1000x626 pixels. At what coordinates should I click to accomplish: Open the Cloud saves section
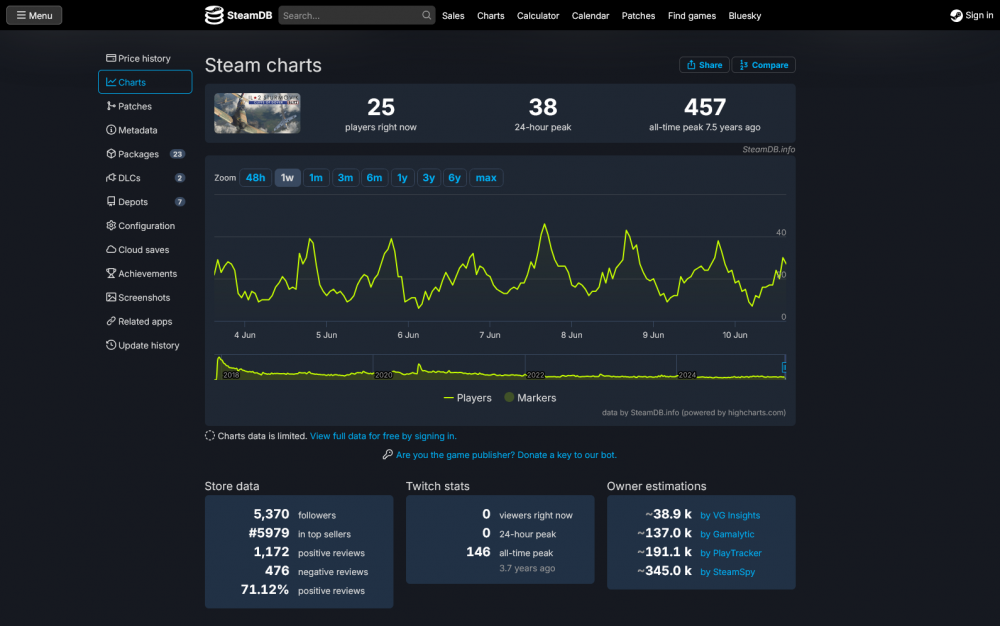(138, 249)
